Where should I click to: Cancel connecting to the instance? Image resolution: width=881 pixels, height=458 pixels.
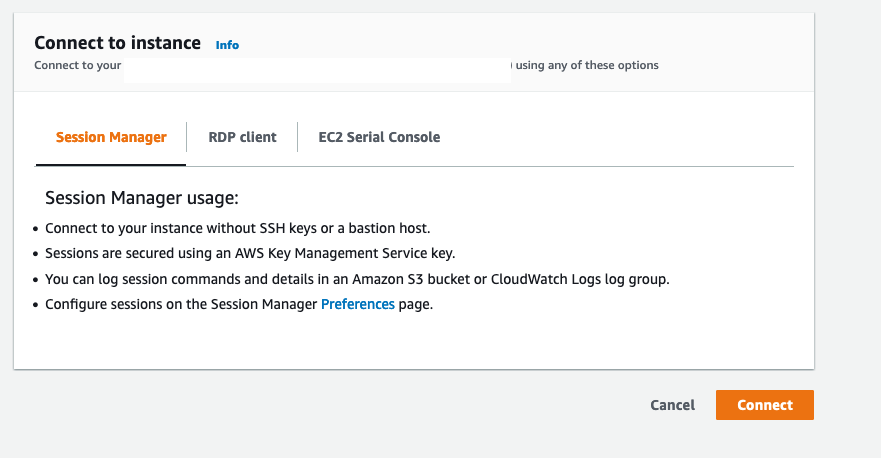tap(672, 405)
